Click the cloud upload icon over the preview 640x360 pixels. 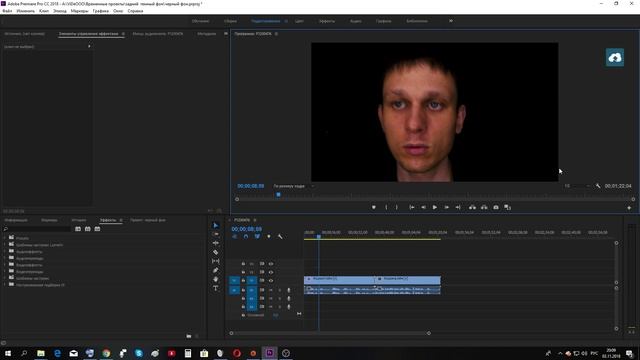(615, 58)
